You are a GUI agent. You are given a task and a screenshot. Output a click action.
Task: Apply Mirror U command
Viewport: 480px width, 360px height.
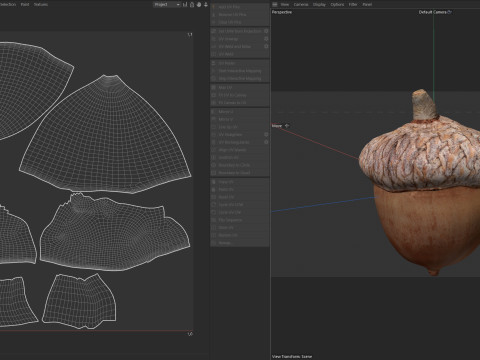click(240, 112)
